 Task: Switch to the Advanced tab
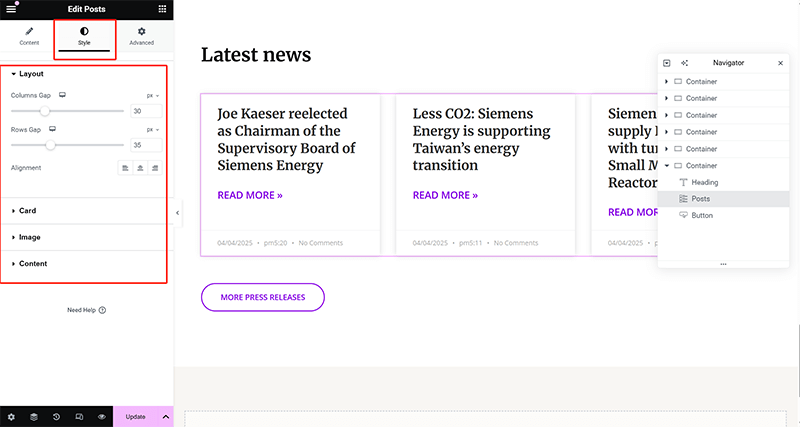(x=141, y=37)
